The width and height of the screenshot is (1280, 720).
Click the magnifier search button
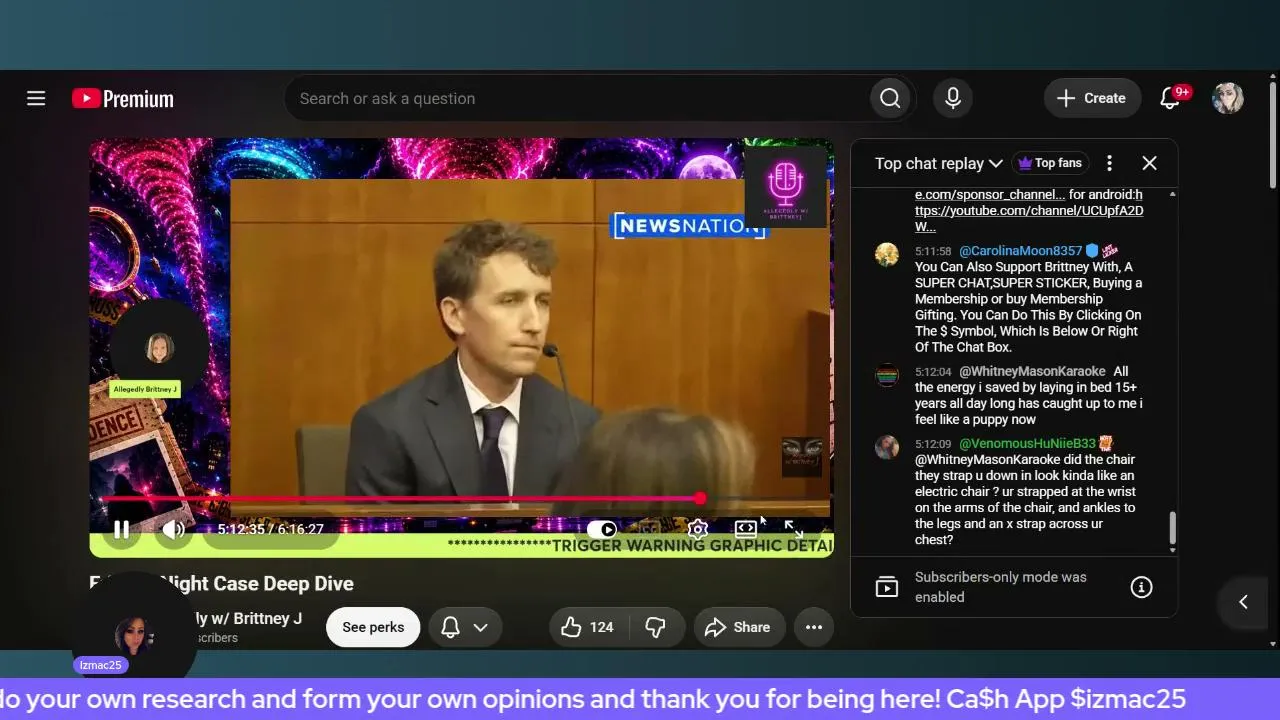tap(890, 98)
